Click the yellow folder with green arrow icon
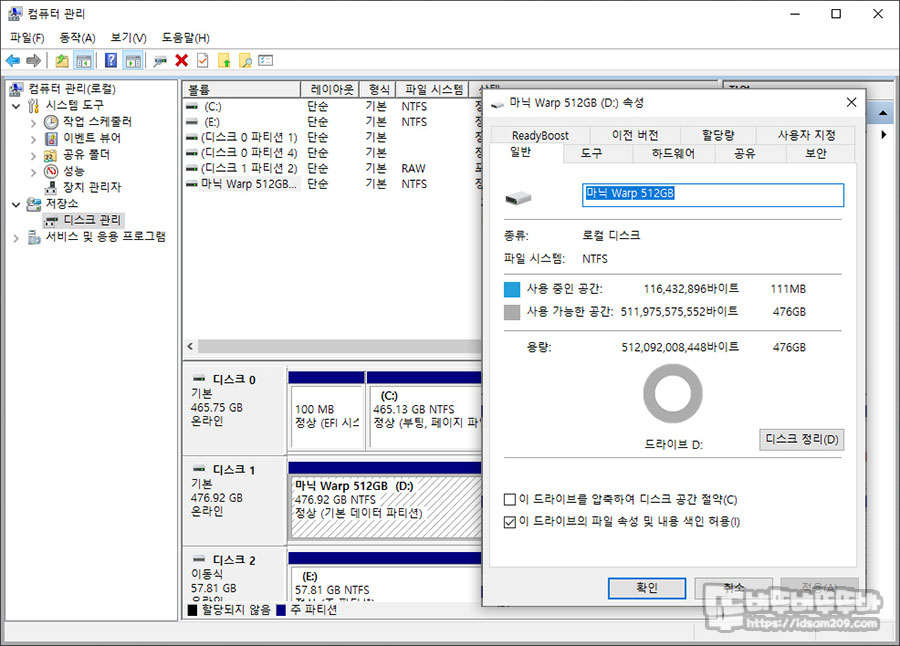900x646 pixels. tap(224, 60)
